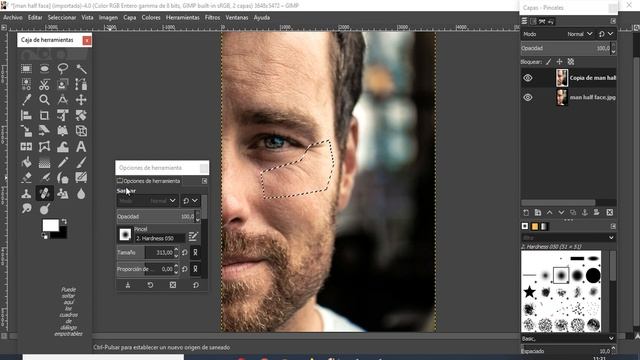Hide the 'Copia de man half' layer
The image size is (640, 360).
point(528,78)
